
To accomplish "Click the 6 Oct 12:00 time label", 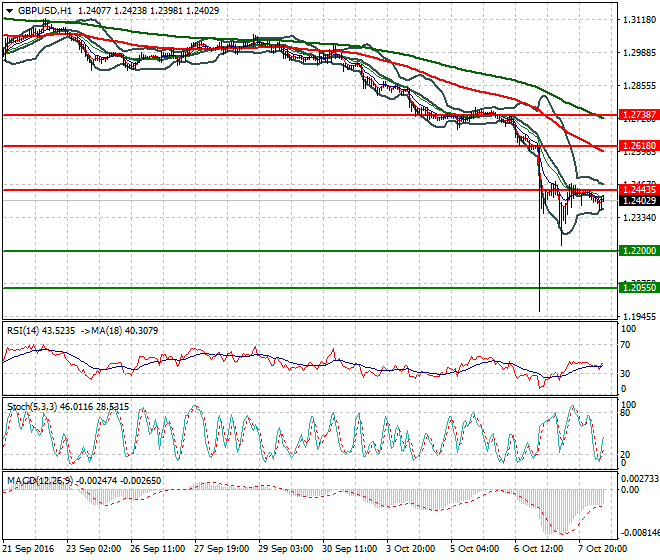I will pyautogui.click(x=538, y=549).
